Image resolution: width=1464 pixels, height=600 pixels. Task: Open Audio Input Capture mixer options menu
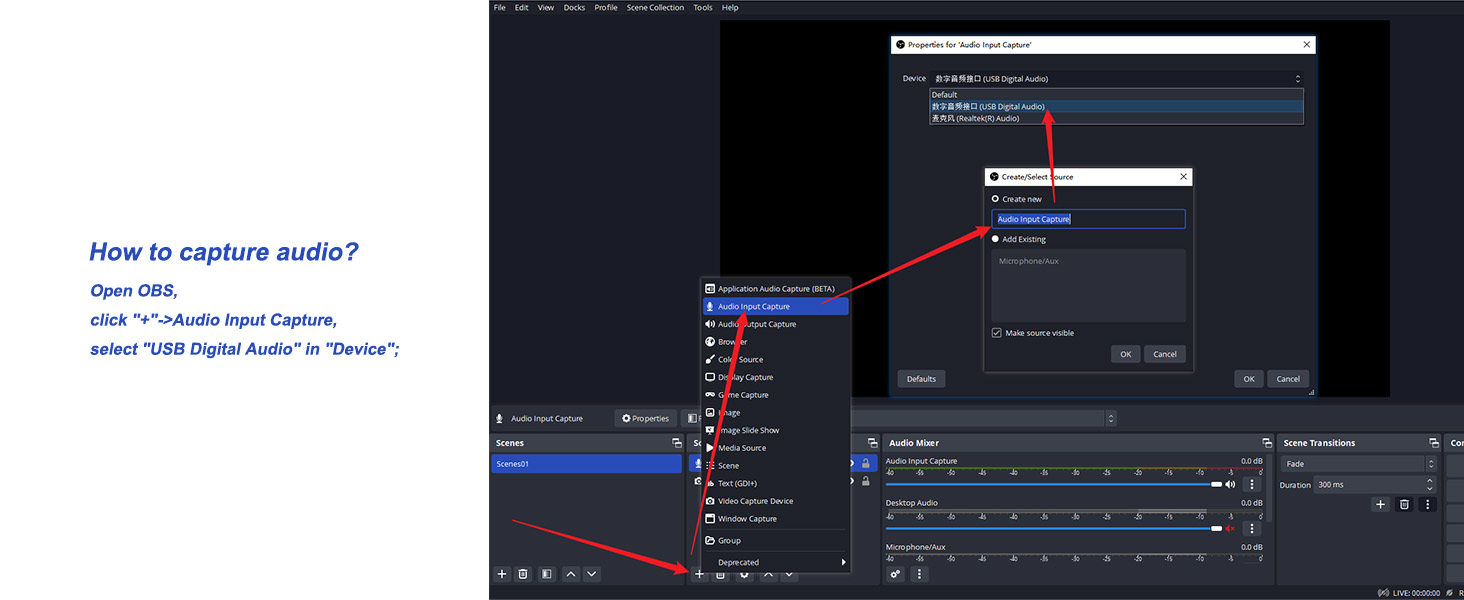[1252, 485]
